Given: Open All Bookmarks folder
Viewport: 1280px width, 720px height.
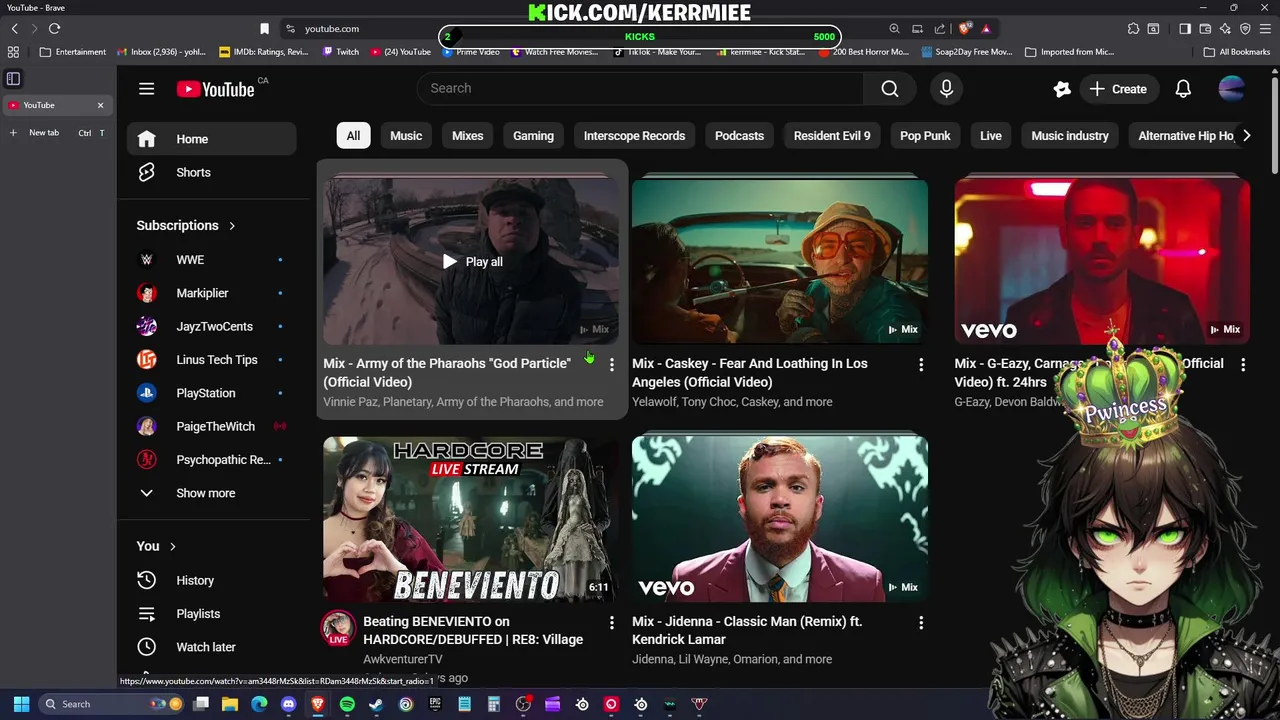Looking at the screenshot, I should point(1237,52).
